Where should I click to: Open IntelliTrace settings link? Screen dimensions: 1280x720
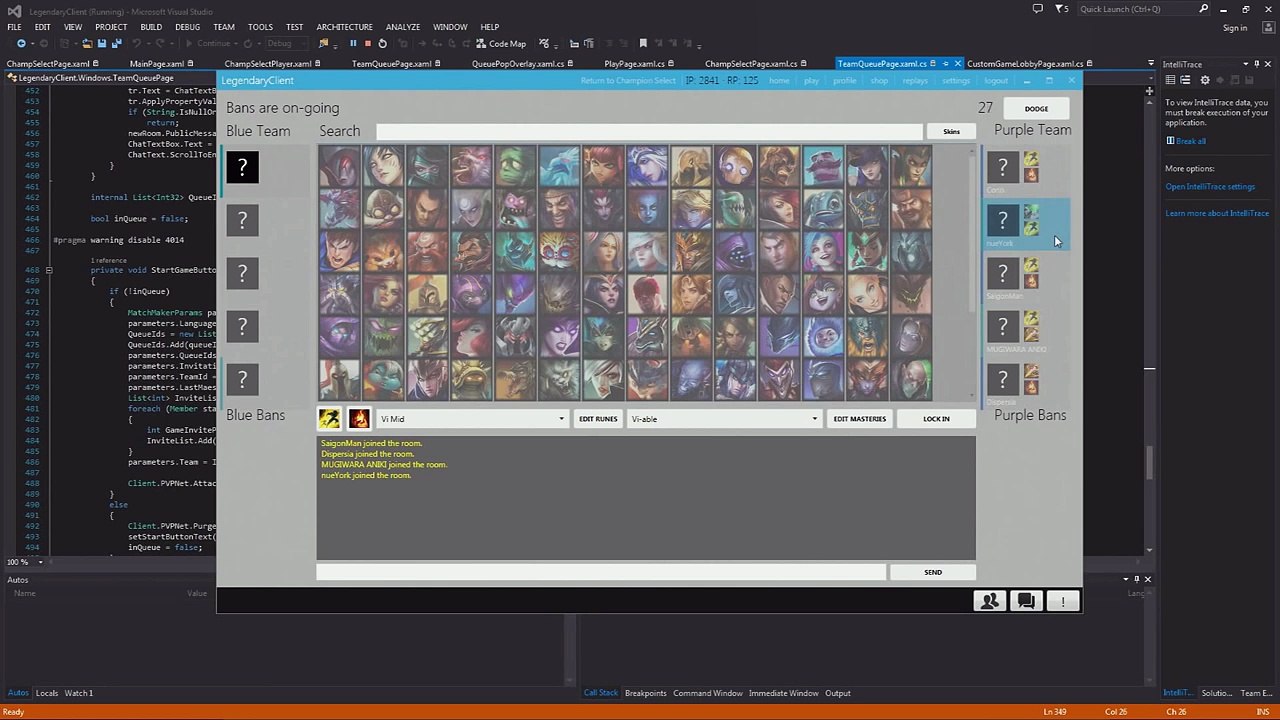pos(1209,187)
